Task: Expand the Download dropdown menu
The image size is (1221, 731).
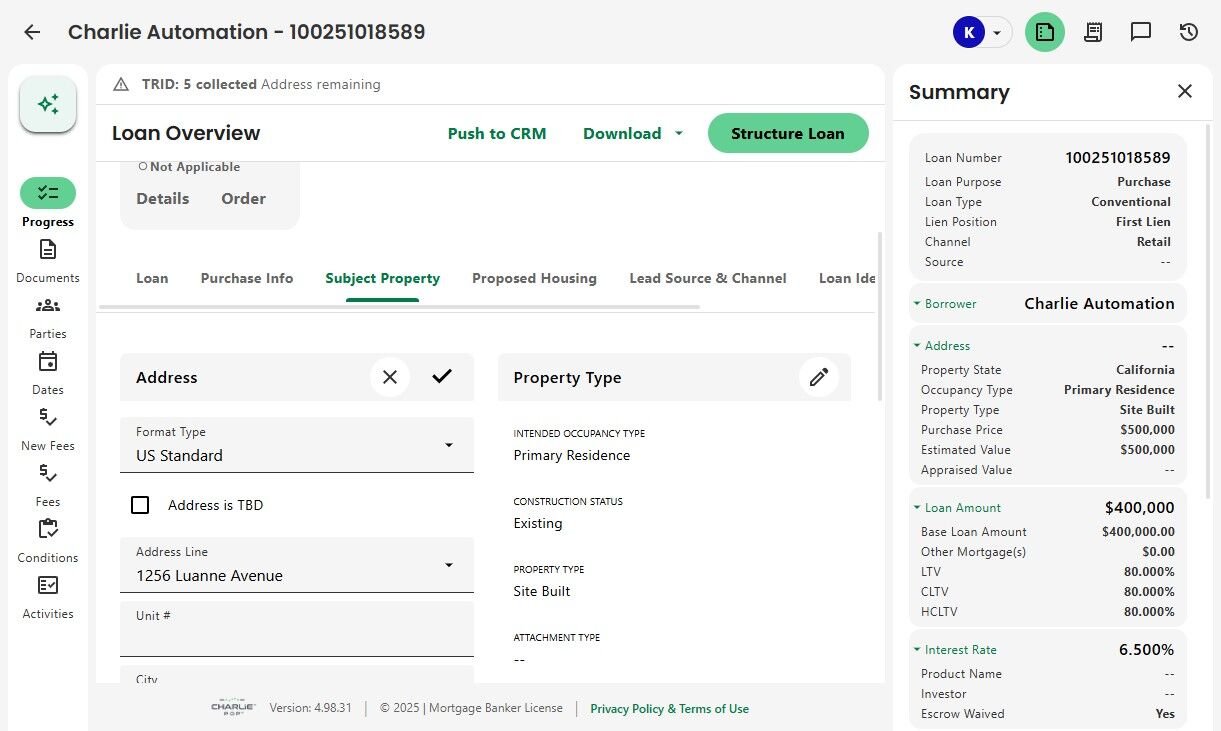Action: pos(679,133)
